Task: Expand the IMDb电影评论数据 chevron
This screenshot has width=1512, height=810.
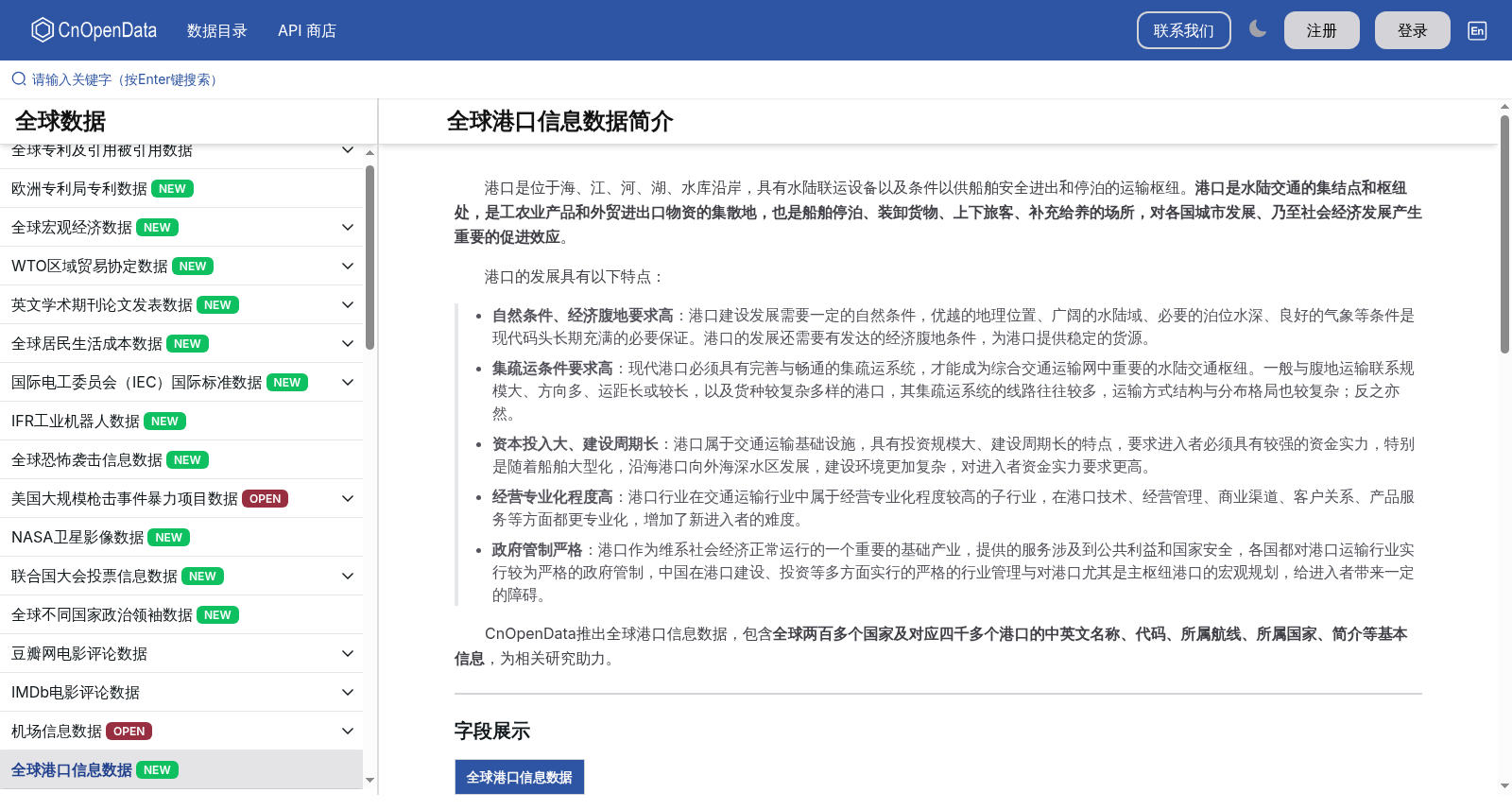Action: pos(348,692)
